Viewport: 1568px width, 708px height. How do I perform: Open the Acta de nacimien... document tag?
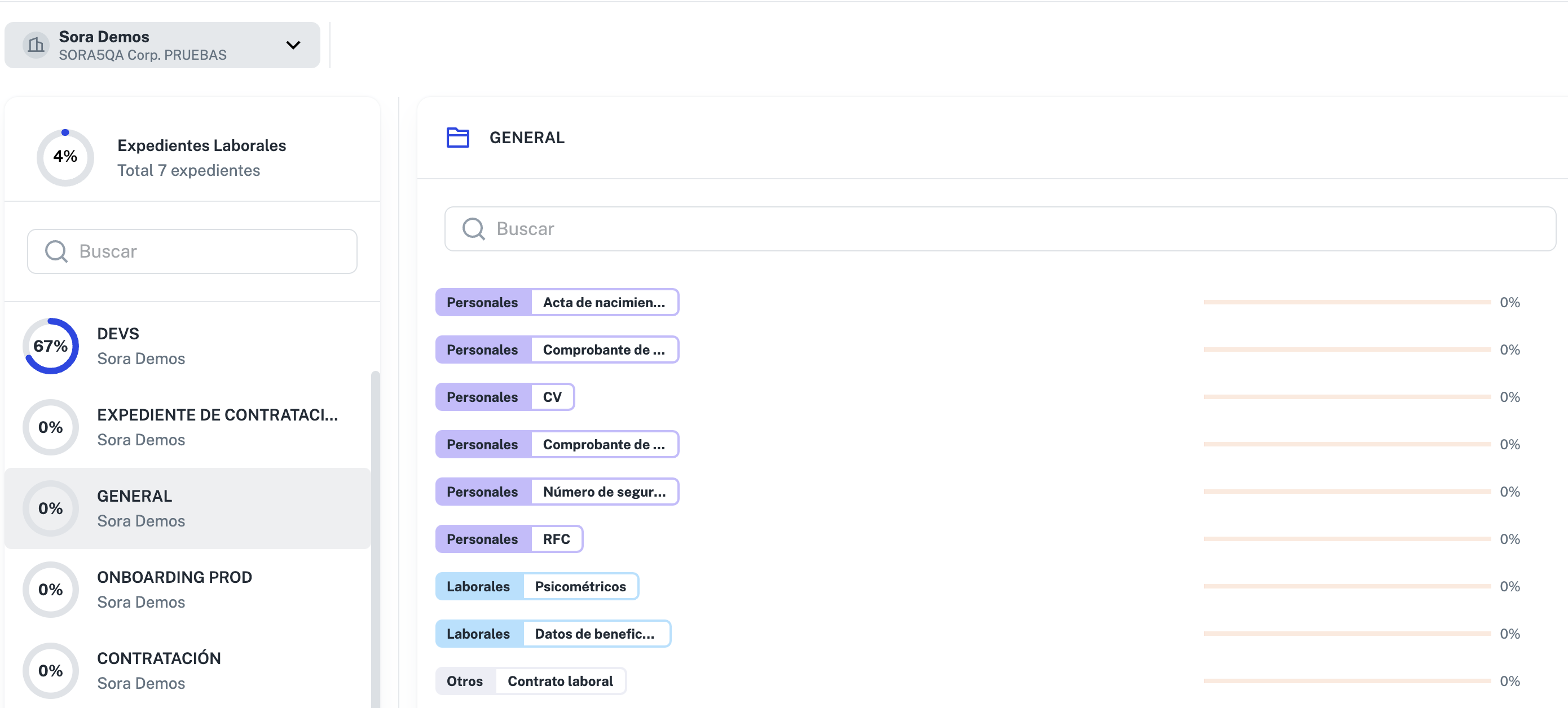(557, 302)
